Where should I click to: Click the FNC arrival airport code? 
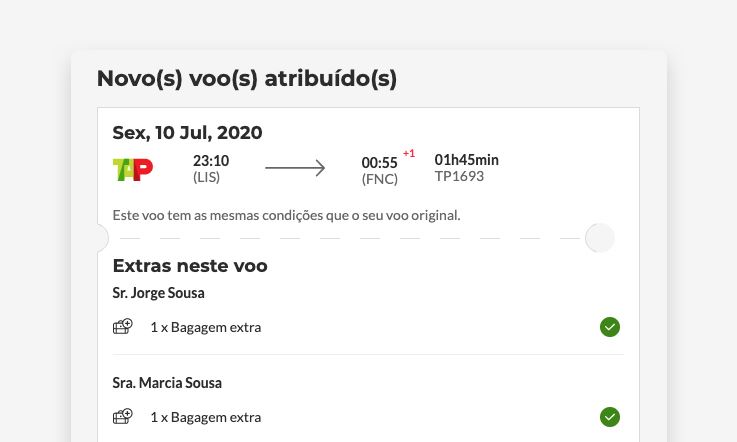click(x=379, y=179)
